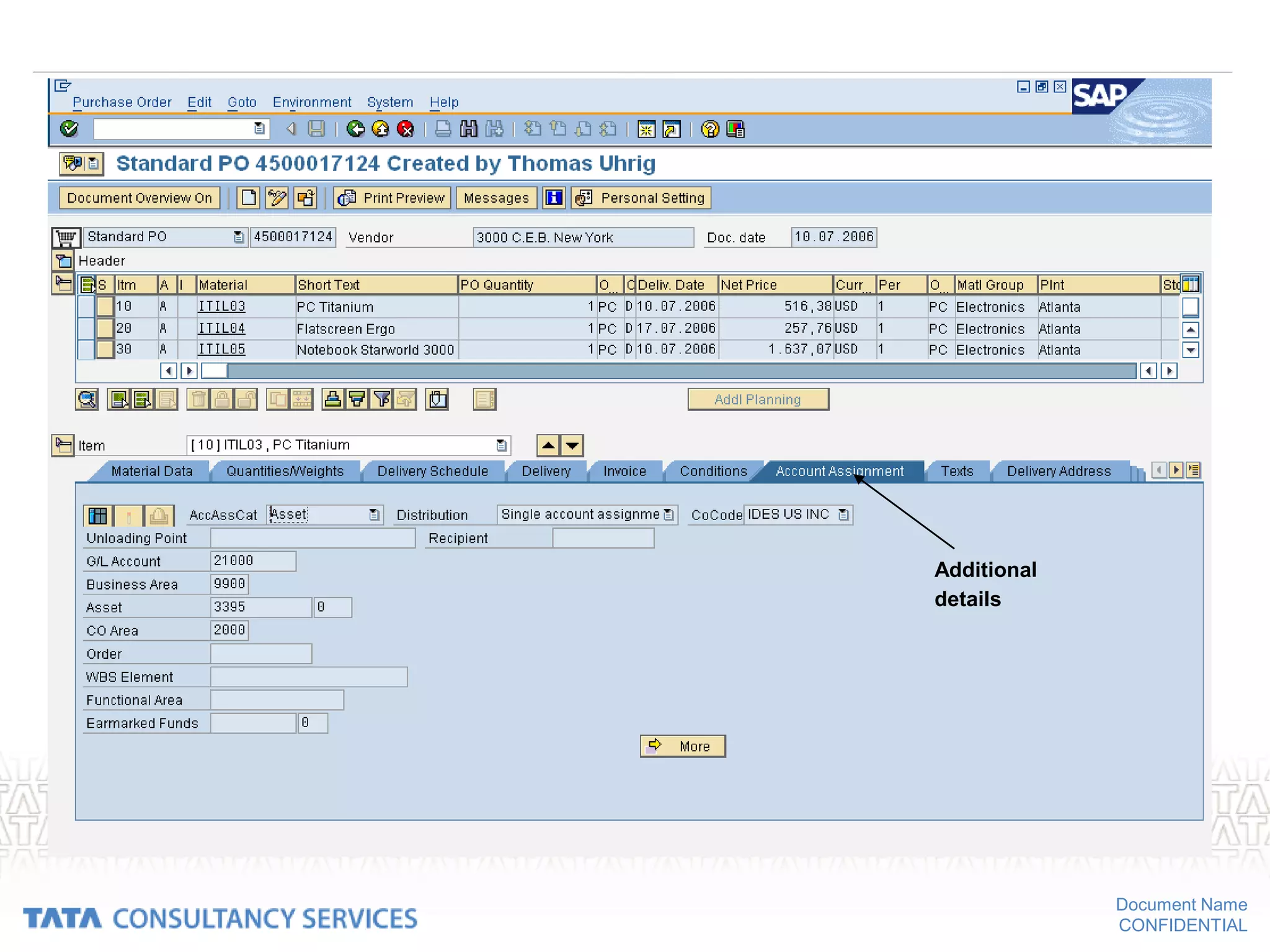The width and height of the screenshot is (1270, 952).
Task: Open the Environment menu
Action: point(312,102)
